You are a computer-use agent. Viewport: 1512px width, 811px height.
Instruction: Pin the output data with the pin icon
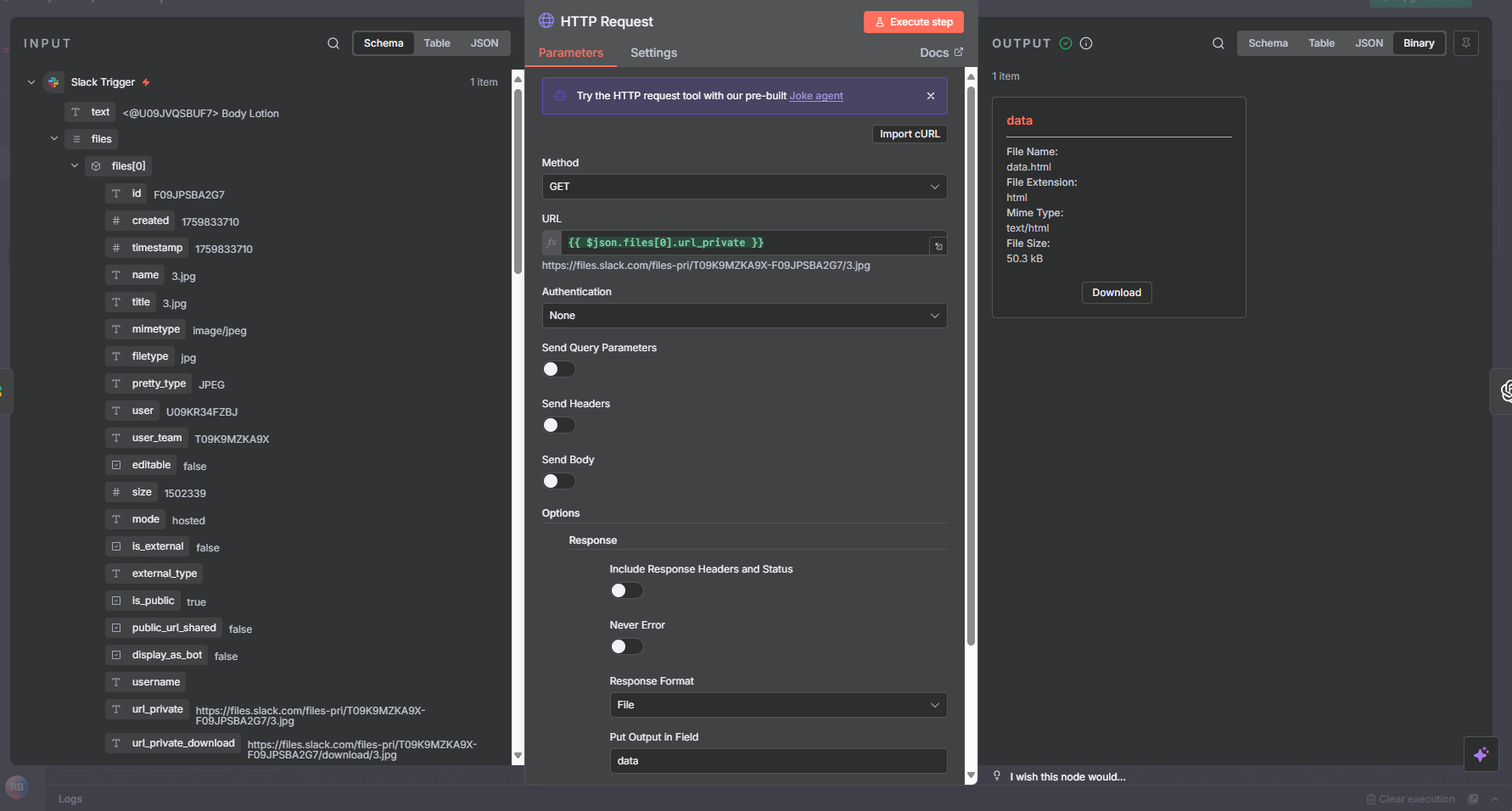1465,43
